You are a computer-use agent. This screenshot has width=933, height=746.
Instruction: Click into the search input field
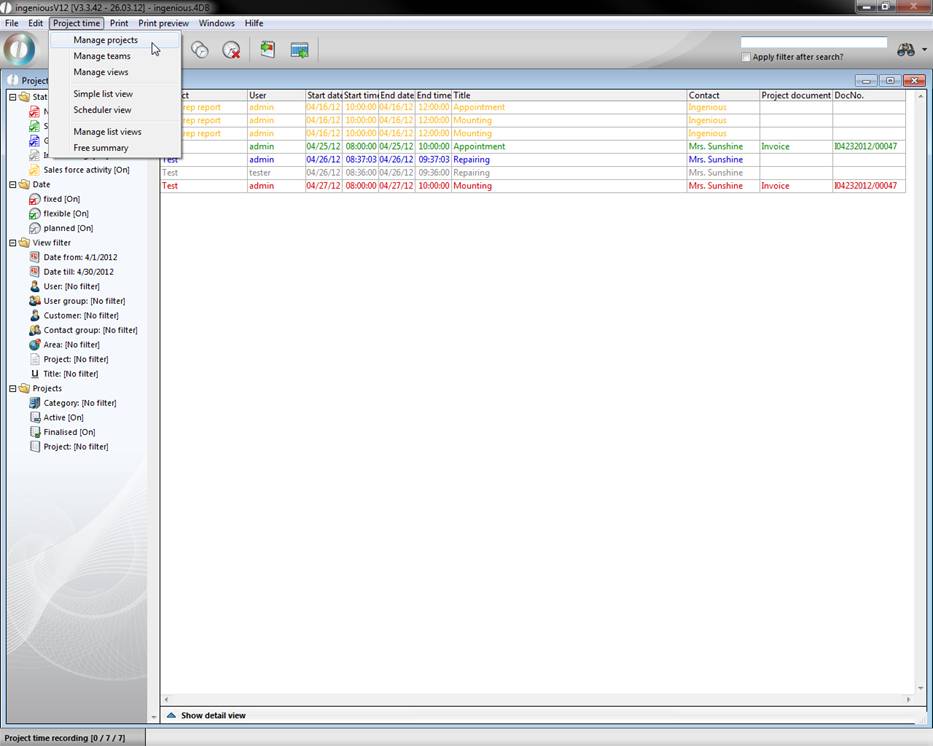tap(813, 43)
